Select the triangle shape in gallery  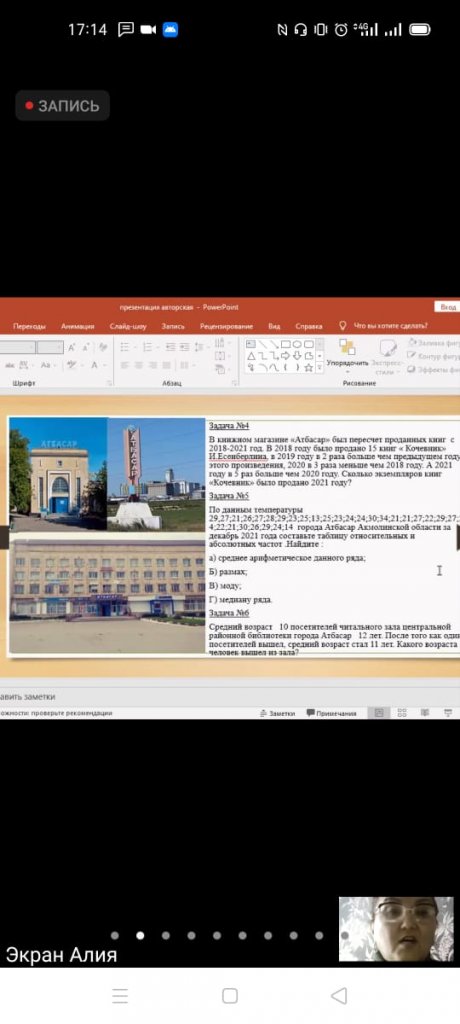coord(251,356)
